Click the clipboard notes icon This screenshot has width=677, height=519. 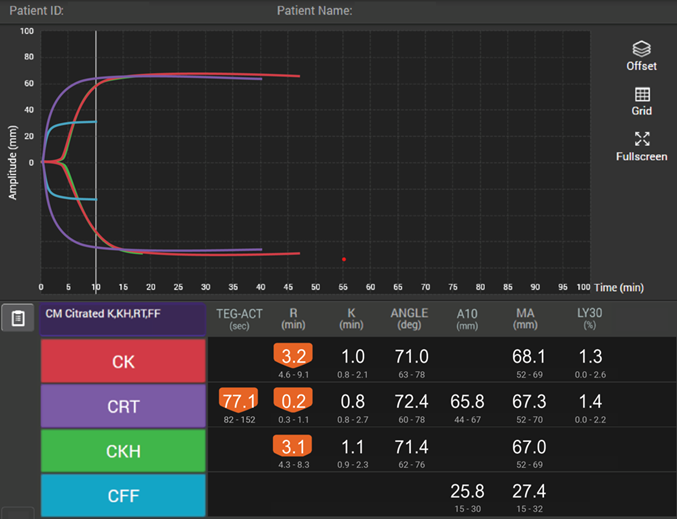(18, 318)
